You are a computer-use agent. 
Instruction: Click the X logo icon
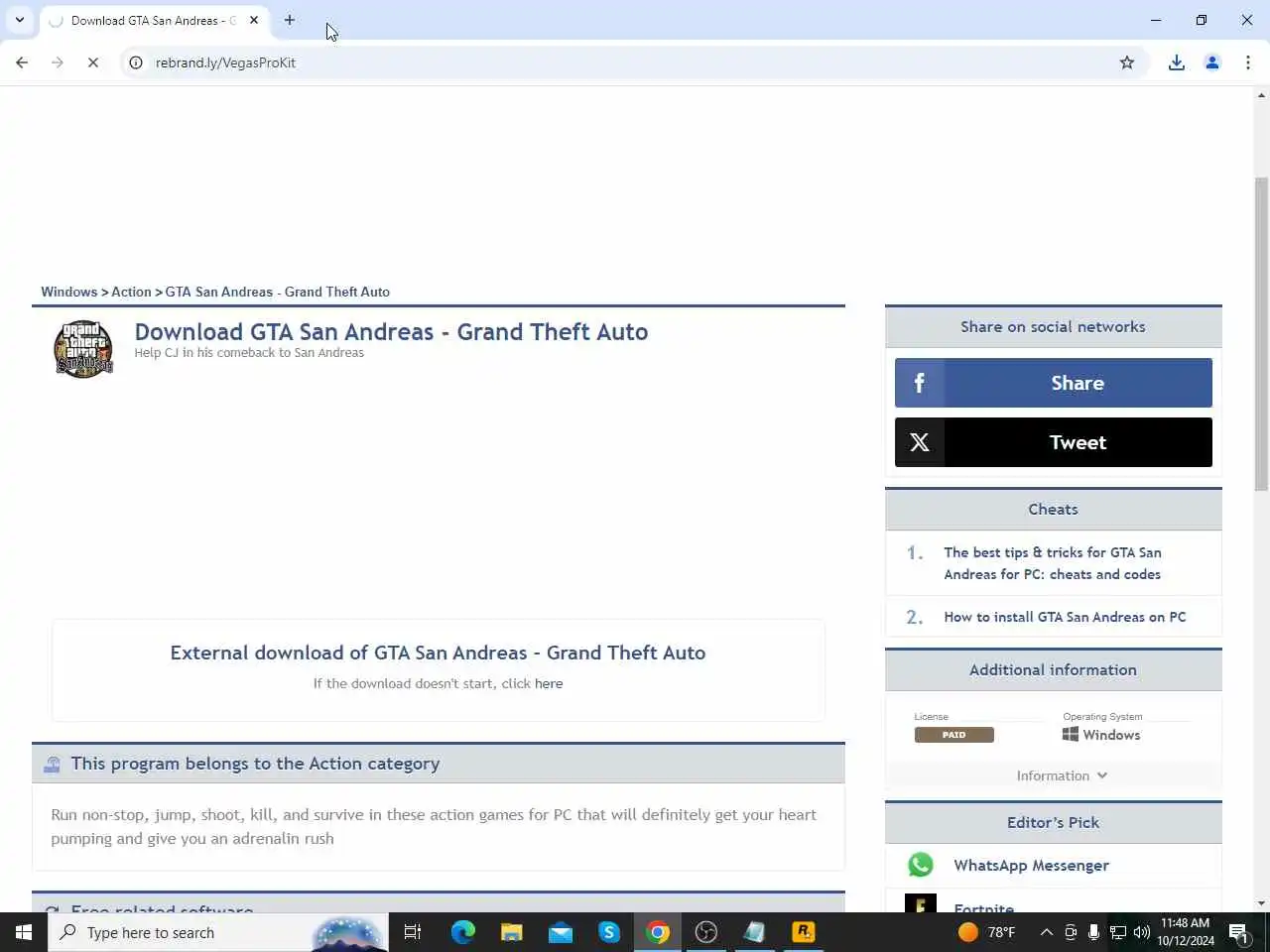(x=919, y=442)
